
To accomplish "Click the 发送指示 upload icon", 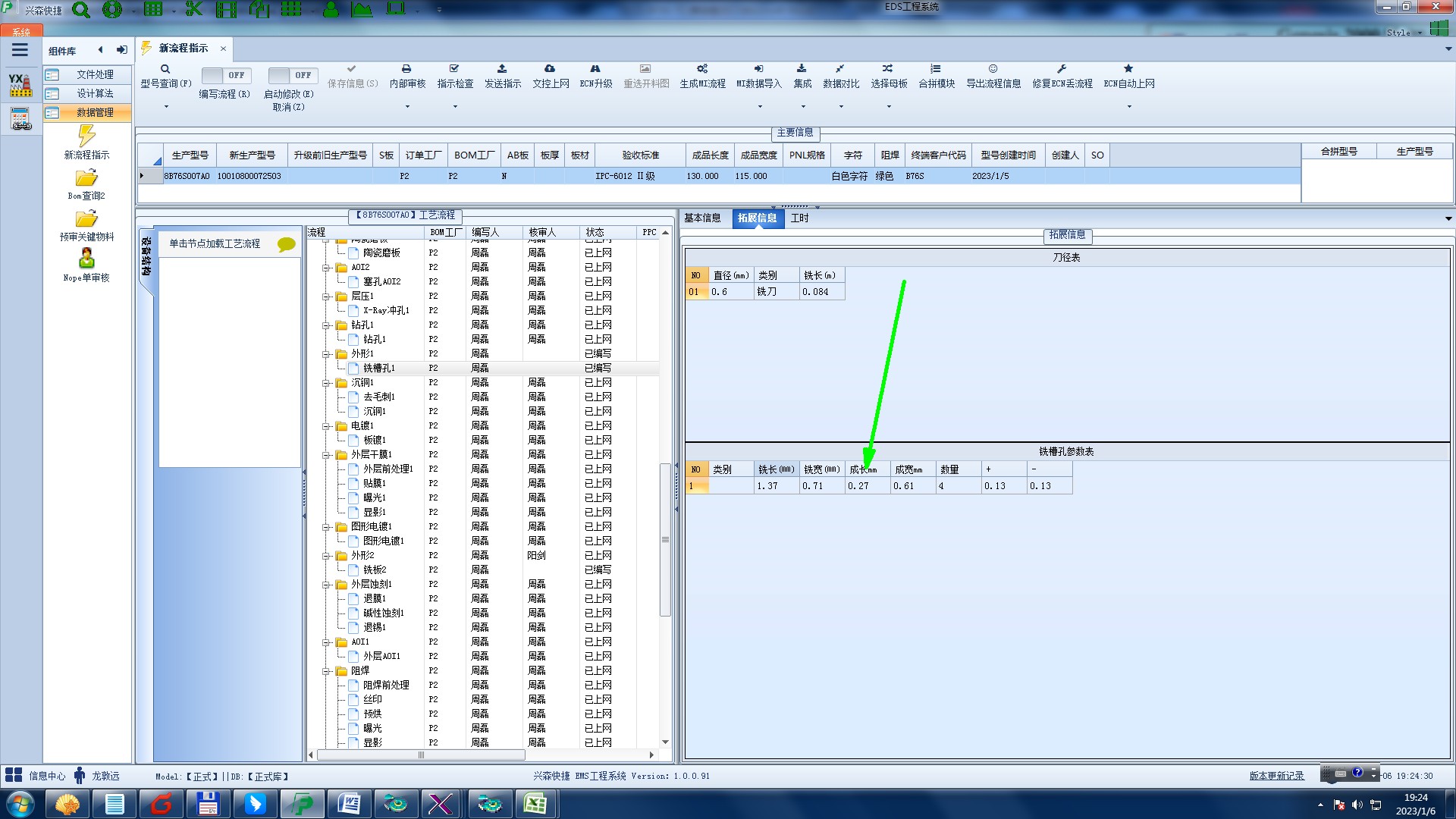I will [x=502, y=69].
